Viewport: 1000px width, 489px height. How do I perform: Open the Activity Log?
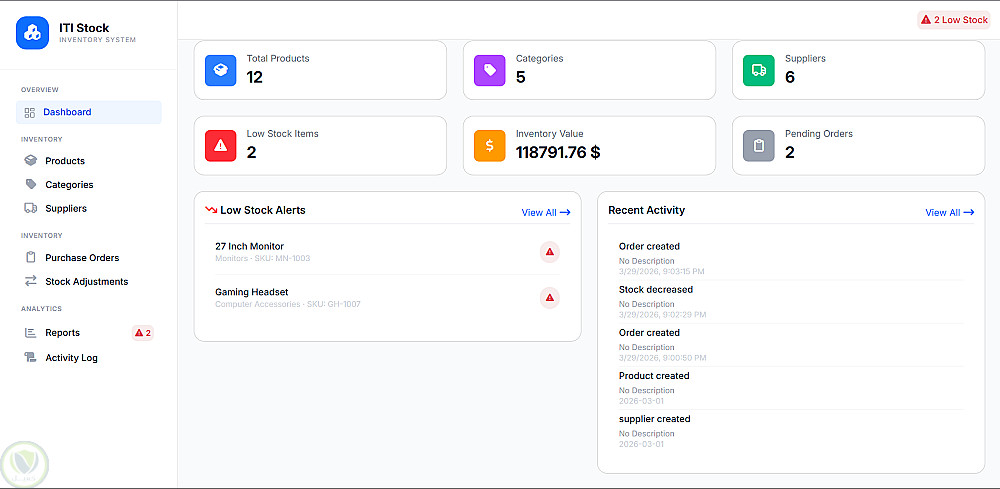pyautogui.click(x=71, y=358)
